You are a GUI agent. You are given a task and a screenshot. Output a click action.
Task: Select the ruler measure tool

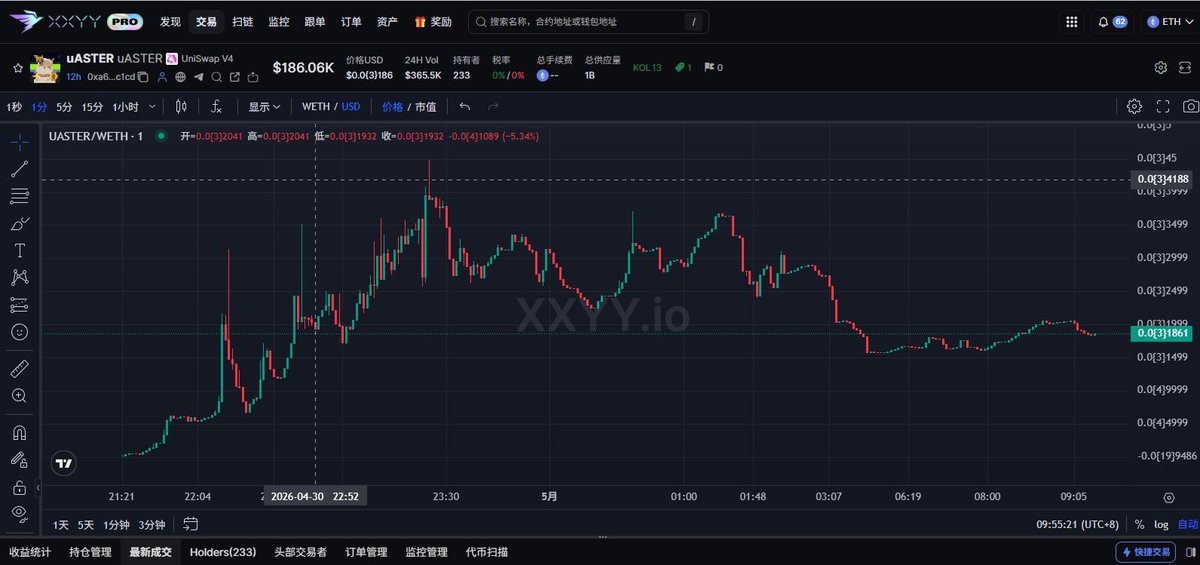click(19, 369)
